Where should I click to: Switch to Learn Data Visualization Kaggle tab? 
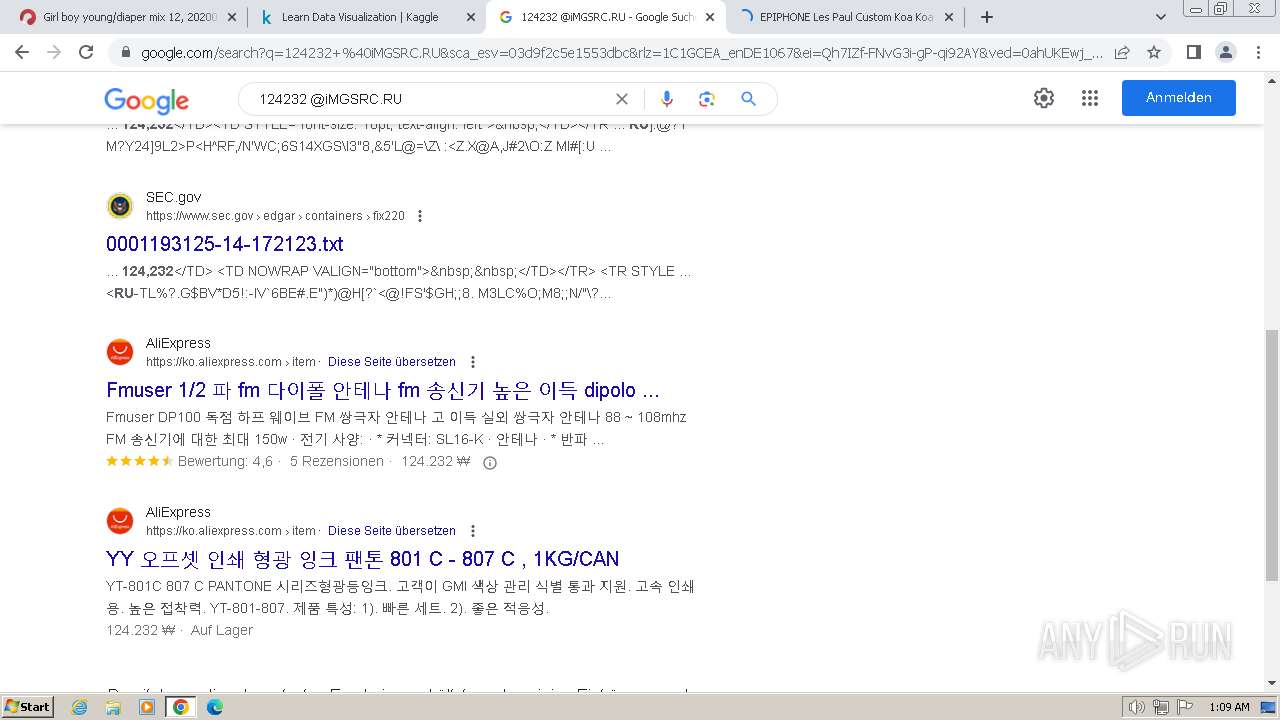tap(366, 17)
